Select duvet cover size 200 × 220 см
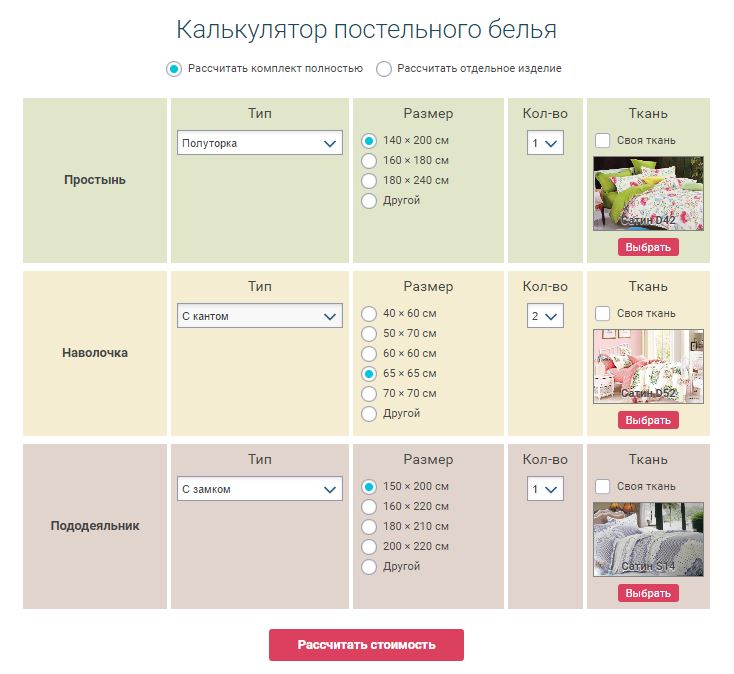The image size is (734, 674). pos(369,546)
